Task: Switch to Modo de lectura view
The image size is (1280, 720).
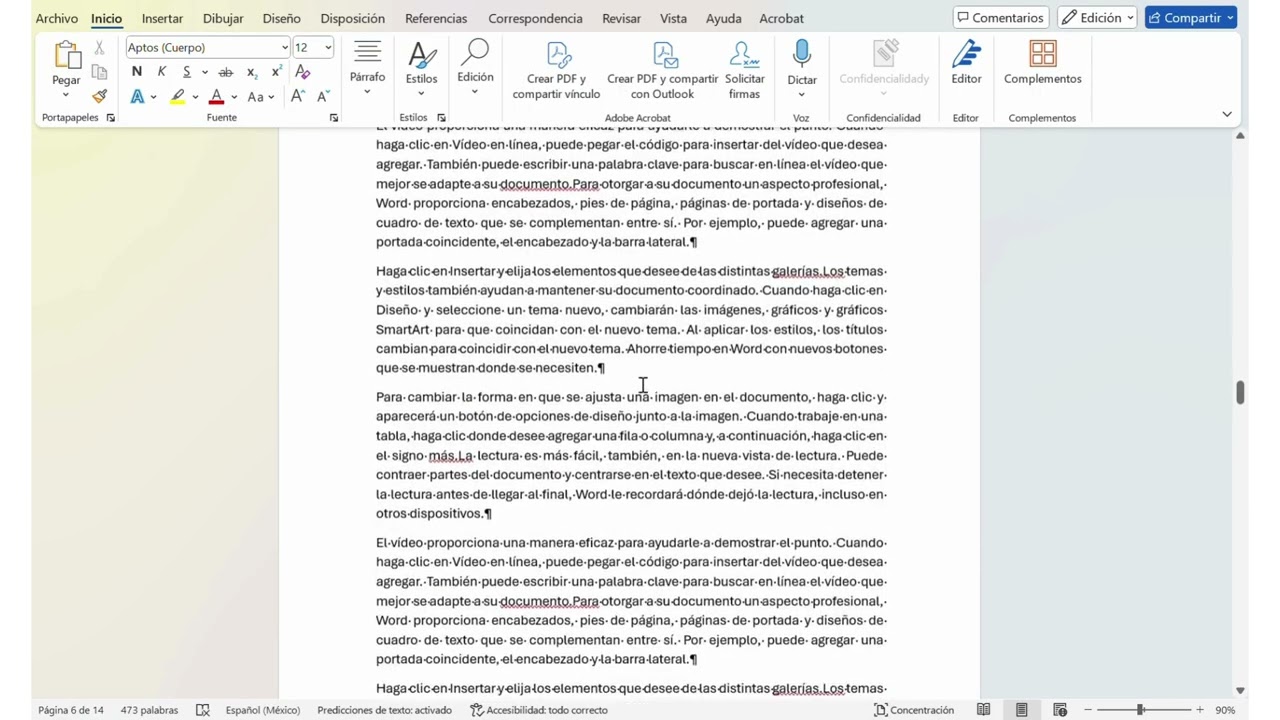Action: 984,710
